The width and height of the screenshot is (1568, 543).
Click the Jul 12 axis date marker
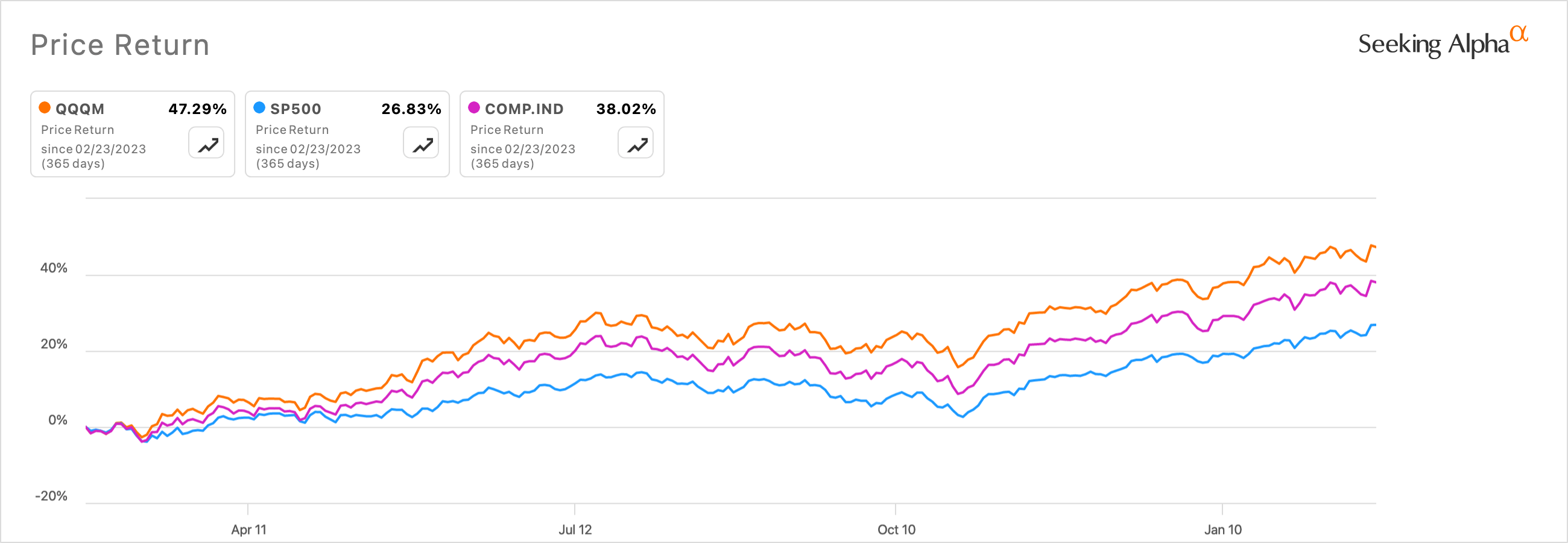575,530
